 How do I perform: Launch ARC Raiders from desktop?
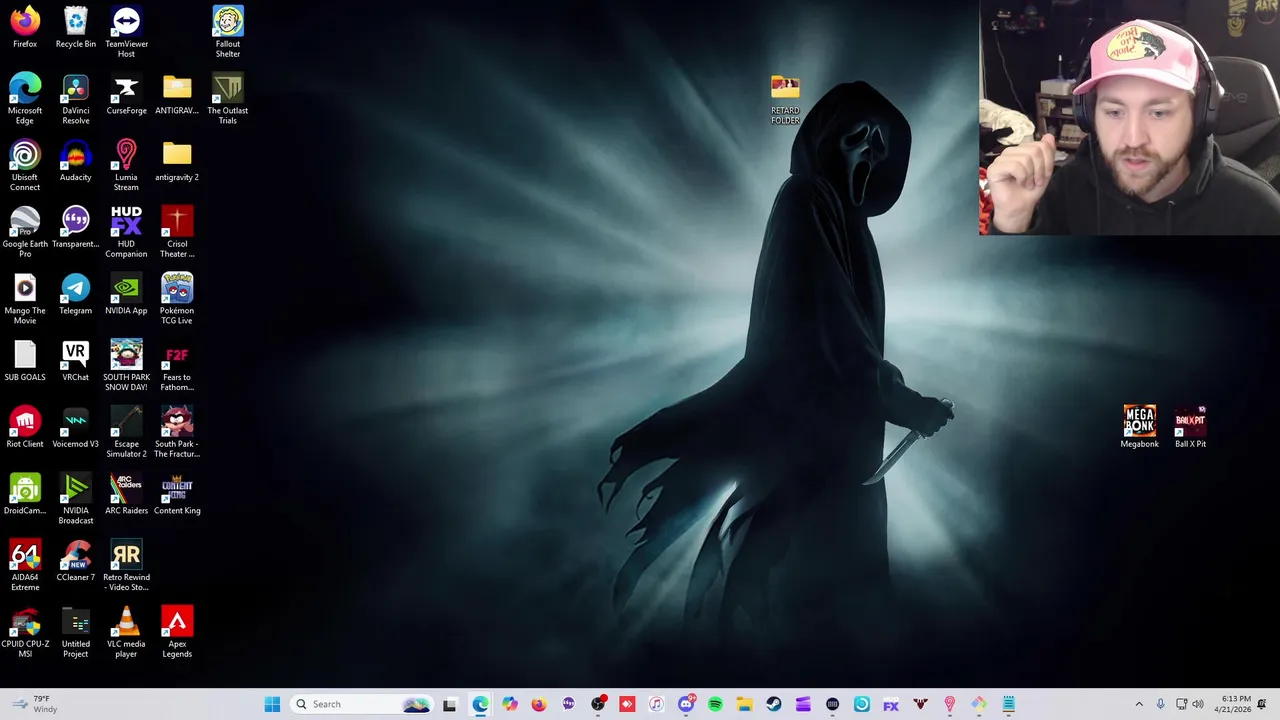[126, 494]
